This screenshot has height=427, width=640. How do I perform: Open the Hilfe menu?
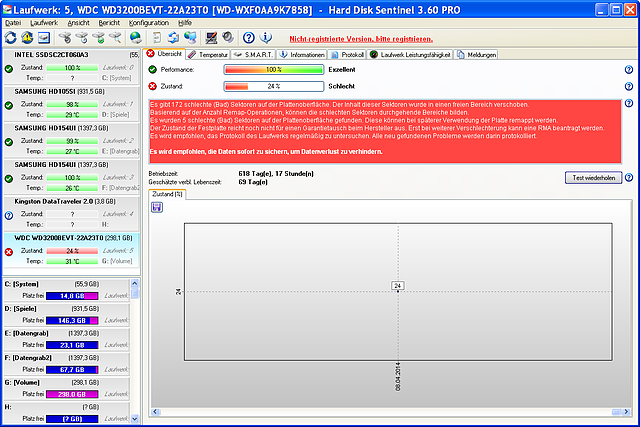(x=185, y=23)
